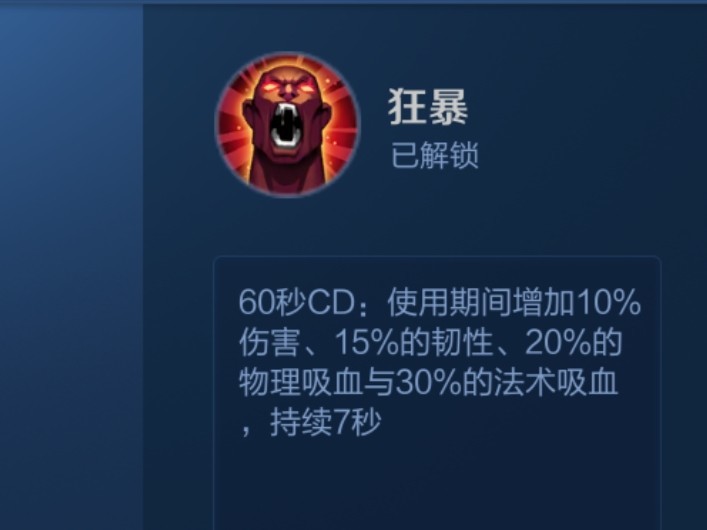The height and width of the screenshot is (530, 707).
Task: Click the top border of description box
Action: (x=437, y=257)
